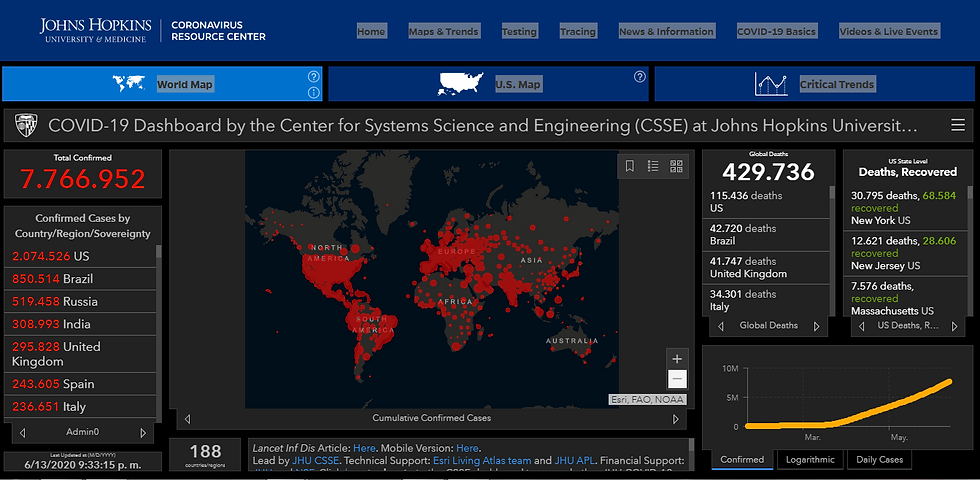Screen dimensions: 980x480
Task: Open the info icon on World Map tab
Action: [314, 93]
